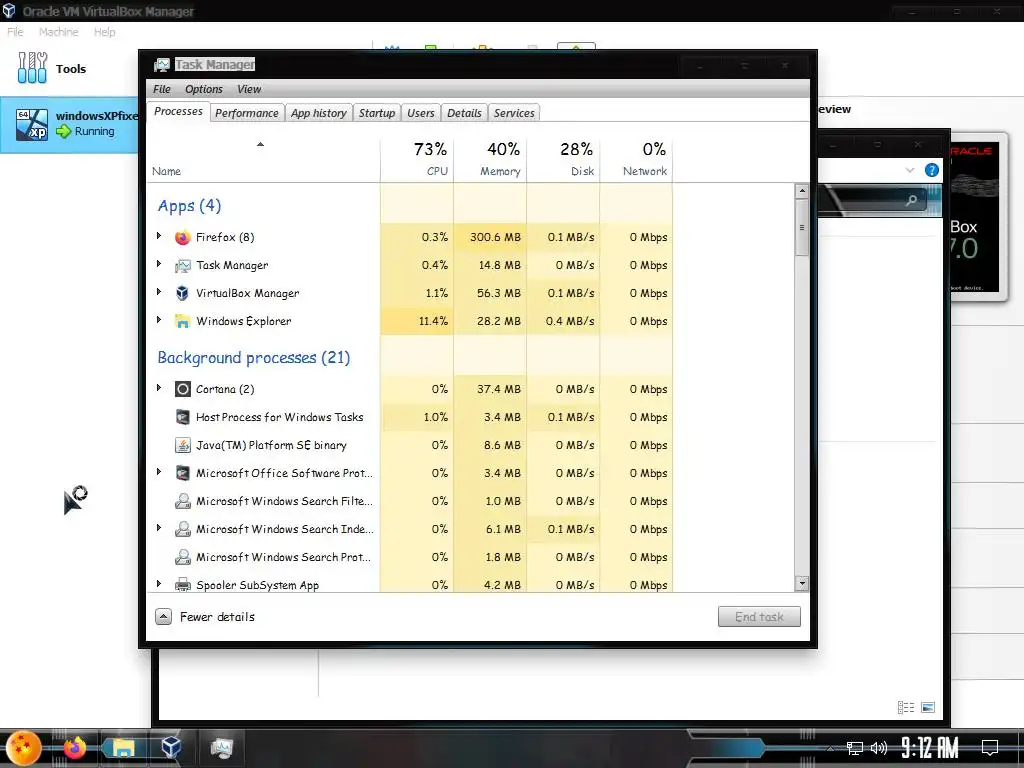1024x768 pixels.
Task: Sort processes by CPU column header
Action: (x=417, y=159)
